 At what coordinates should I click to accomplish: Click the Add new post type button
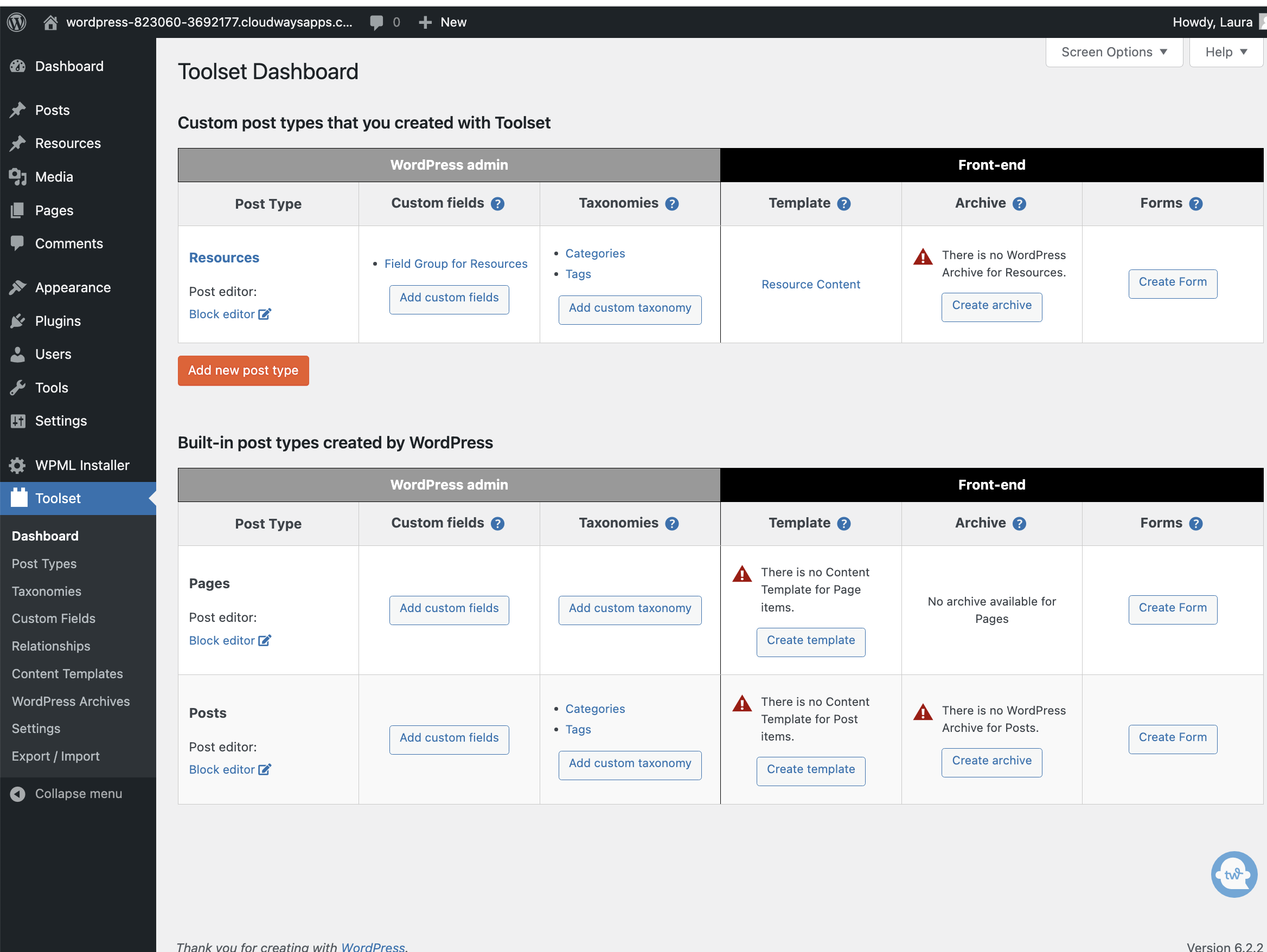click(243, 370)
